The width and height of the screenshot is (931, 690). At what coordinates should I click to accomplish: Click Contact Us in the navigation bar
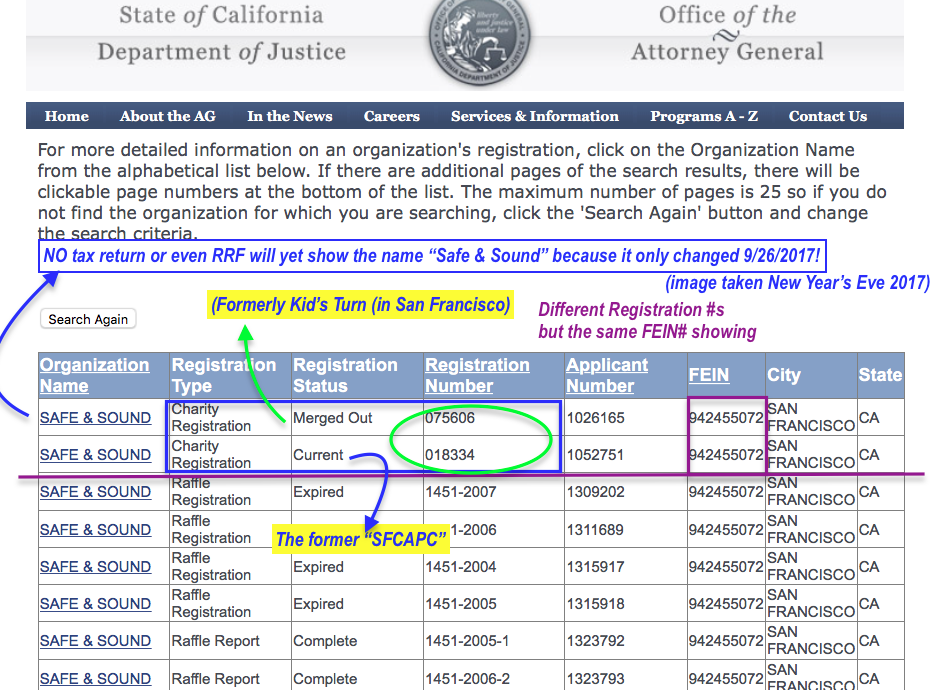[x=828, y=116]
